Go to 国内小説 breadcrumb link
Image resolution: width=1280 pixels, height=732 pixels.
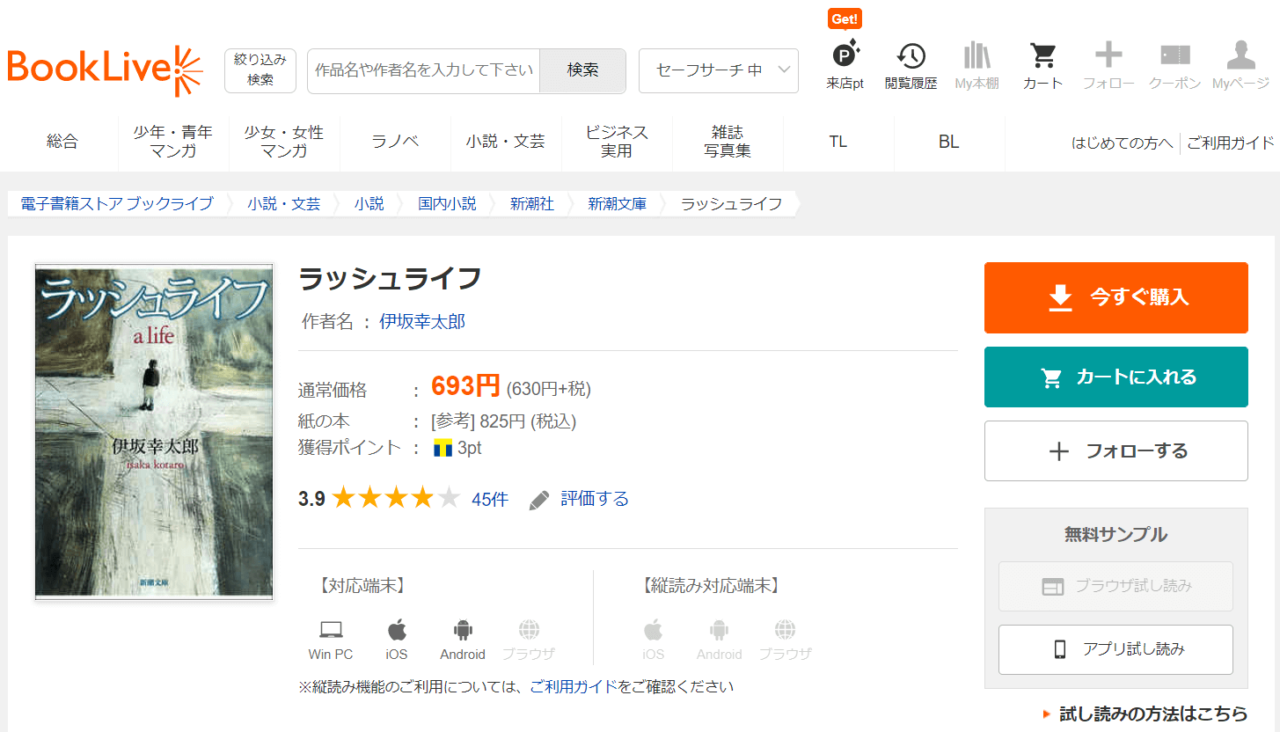pyautogui.click(x=447, y=204)
